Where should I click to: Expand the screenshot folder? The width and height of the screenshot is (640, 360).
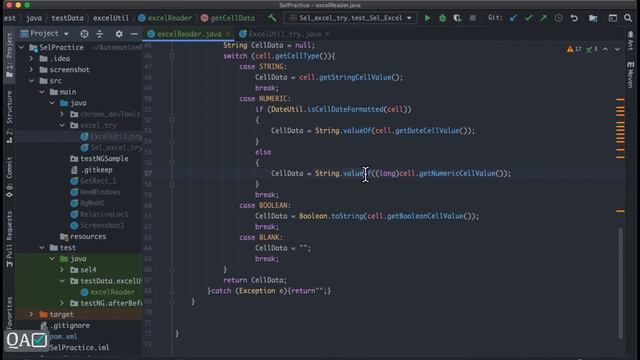point(31,69)
